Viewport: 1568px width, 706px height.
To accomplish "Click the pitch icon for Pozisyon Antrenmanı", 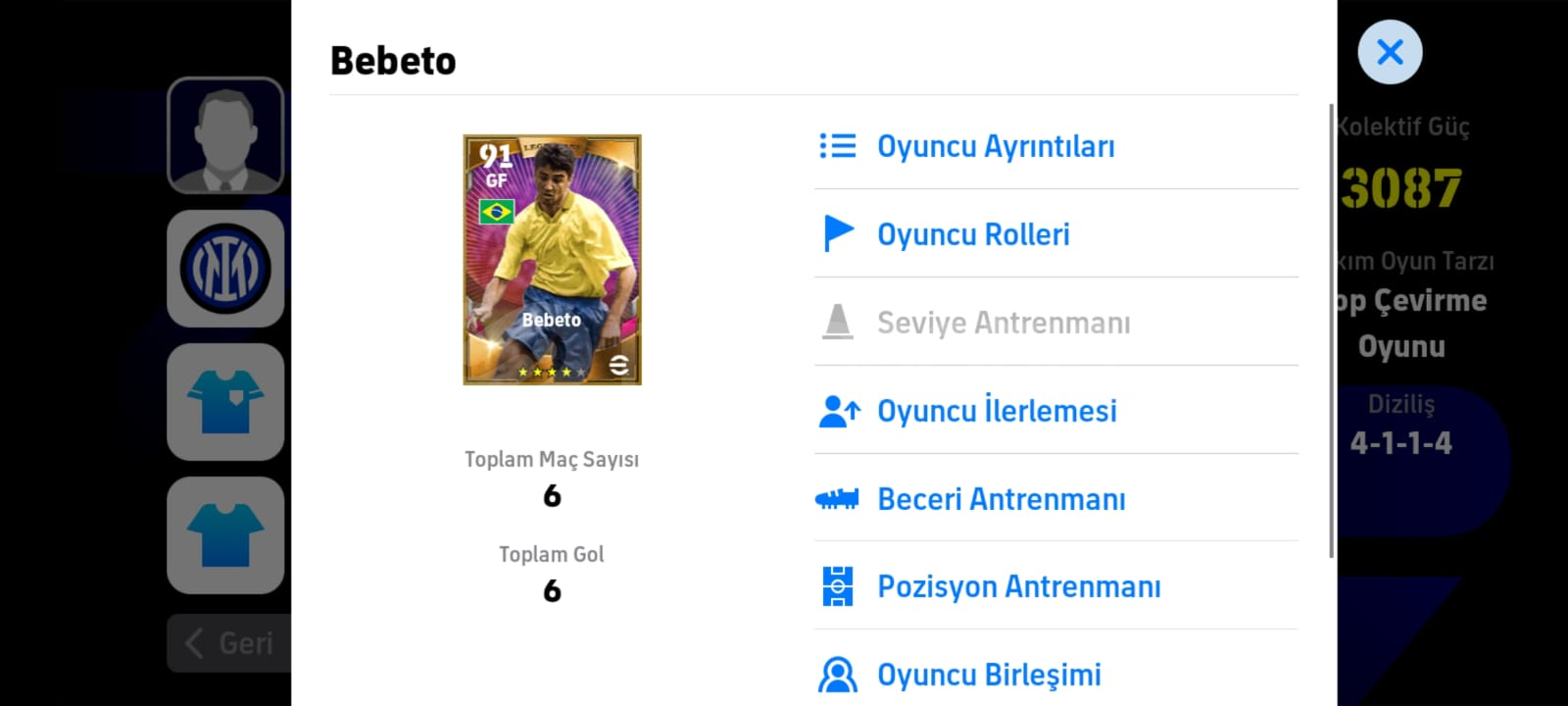I will [838, 586].
